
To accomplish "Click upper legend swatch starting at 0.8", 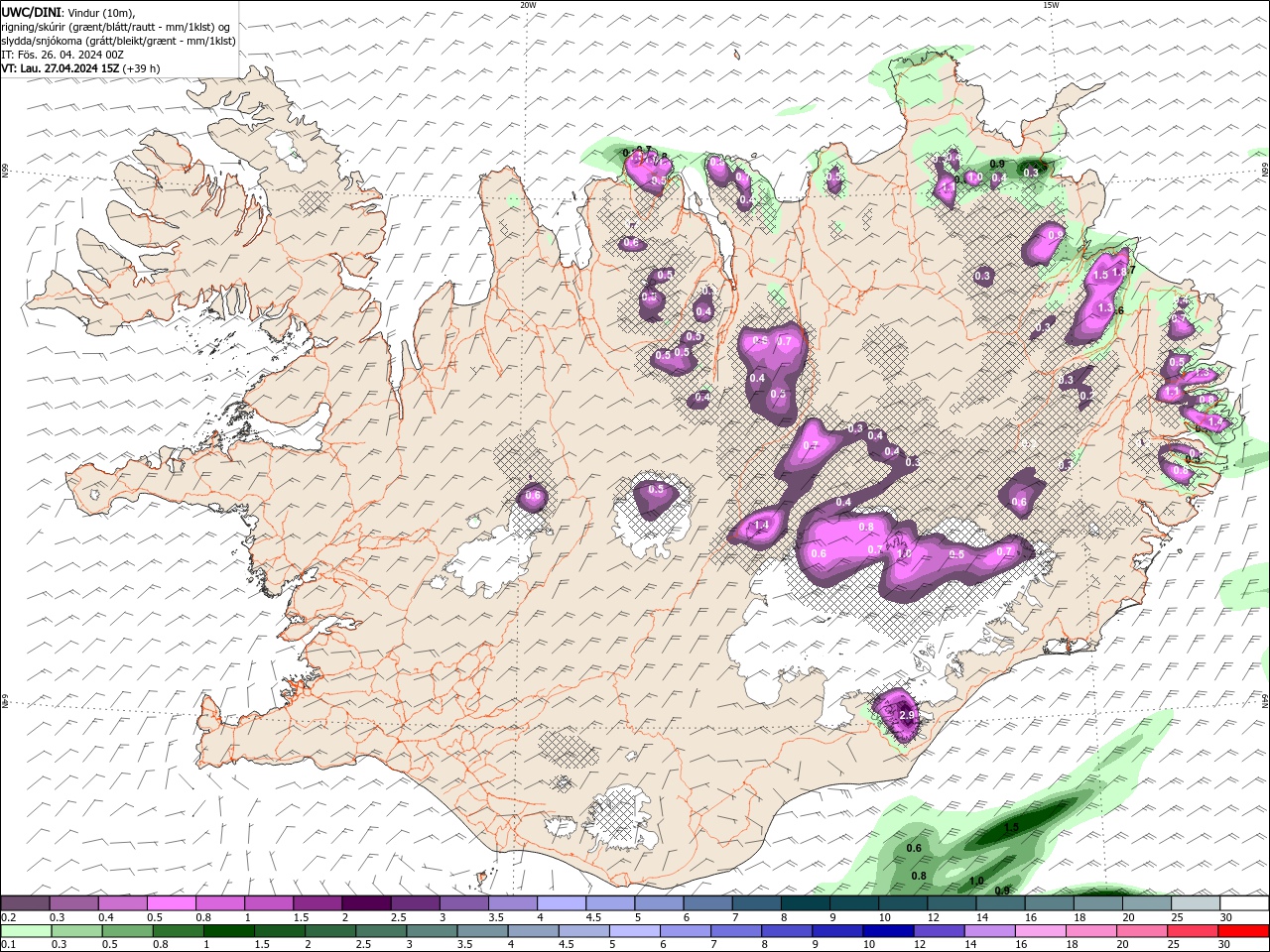I will [220, 903].
